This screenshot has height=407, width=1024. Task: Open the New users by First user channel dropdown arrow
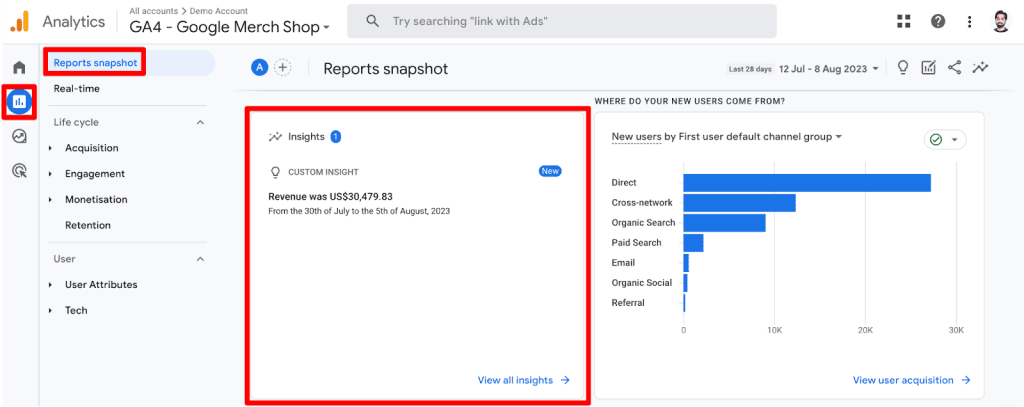839,137
